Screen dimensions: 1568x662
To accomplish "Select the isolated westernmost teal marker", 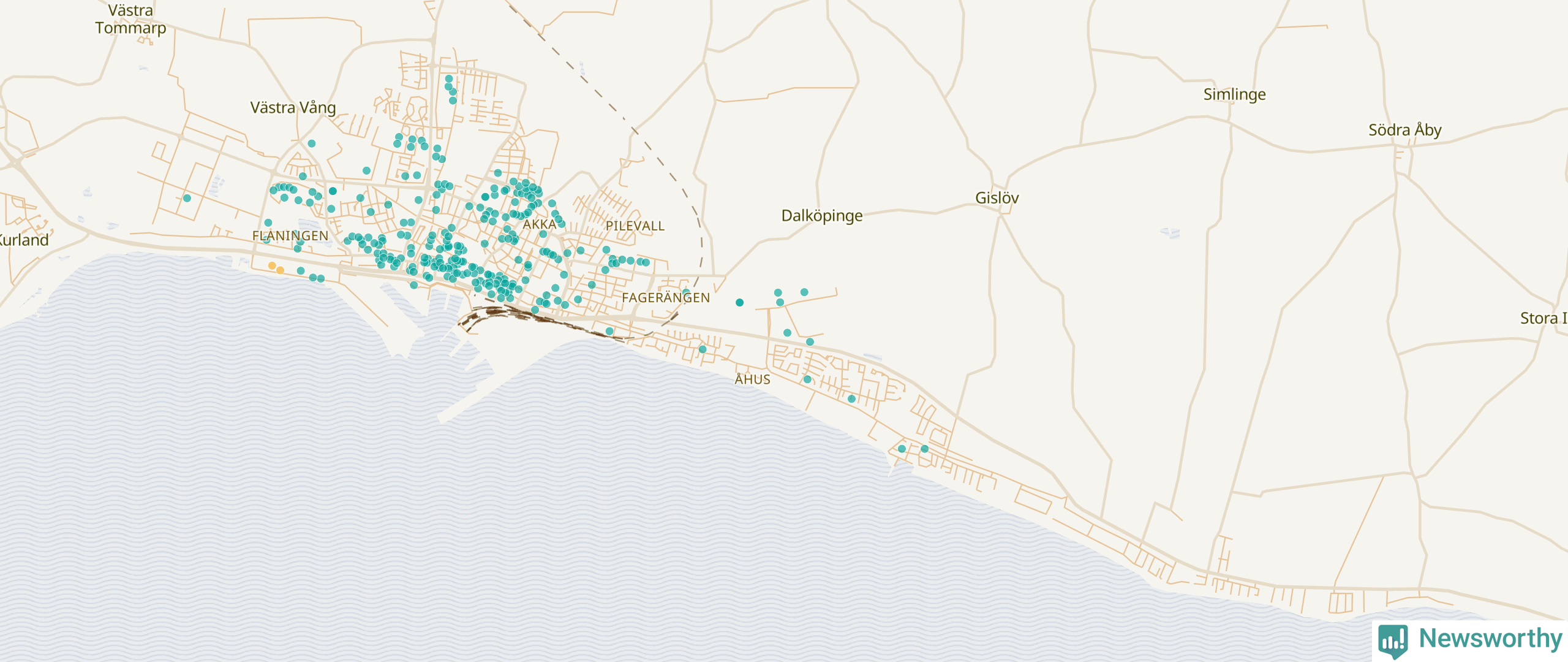I will (187, 198).
